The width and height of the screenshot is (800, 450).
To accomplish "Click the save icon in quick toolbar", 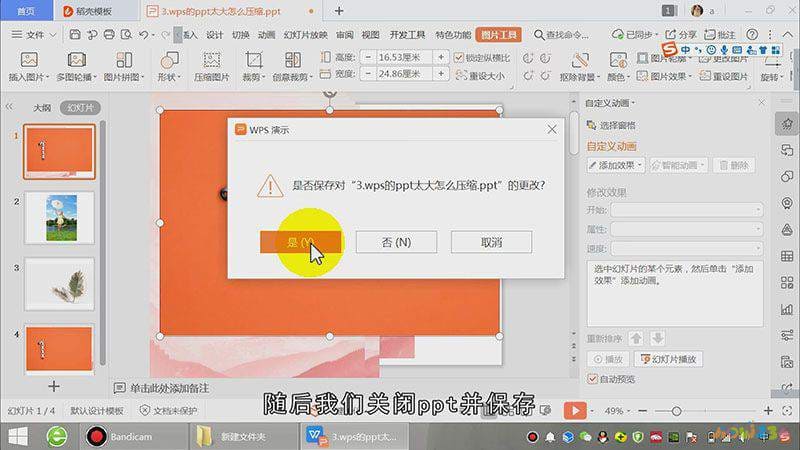I will [x=75, y=35].
